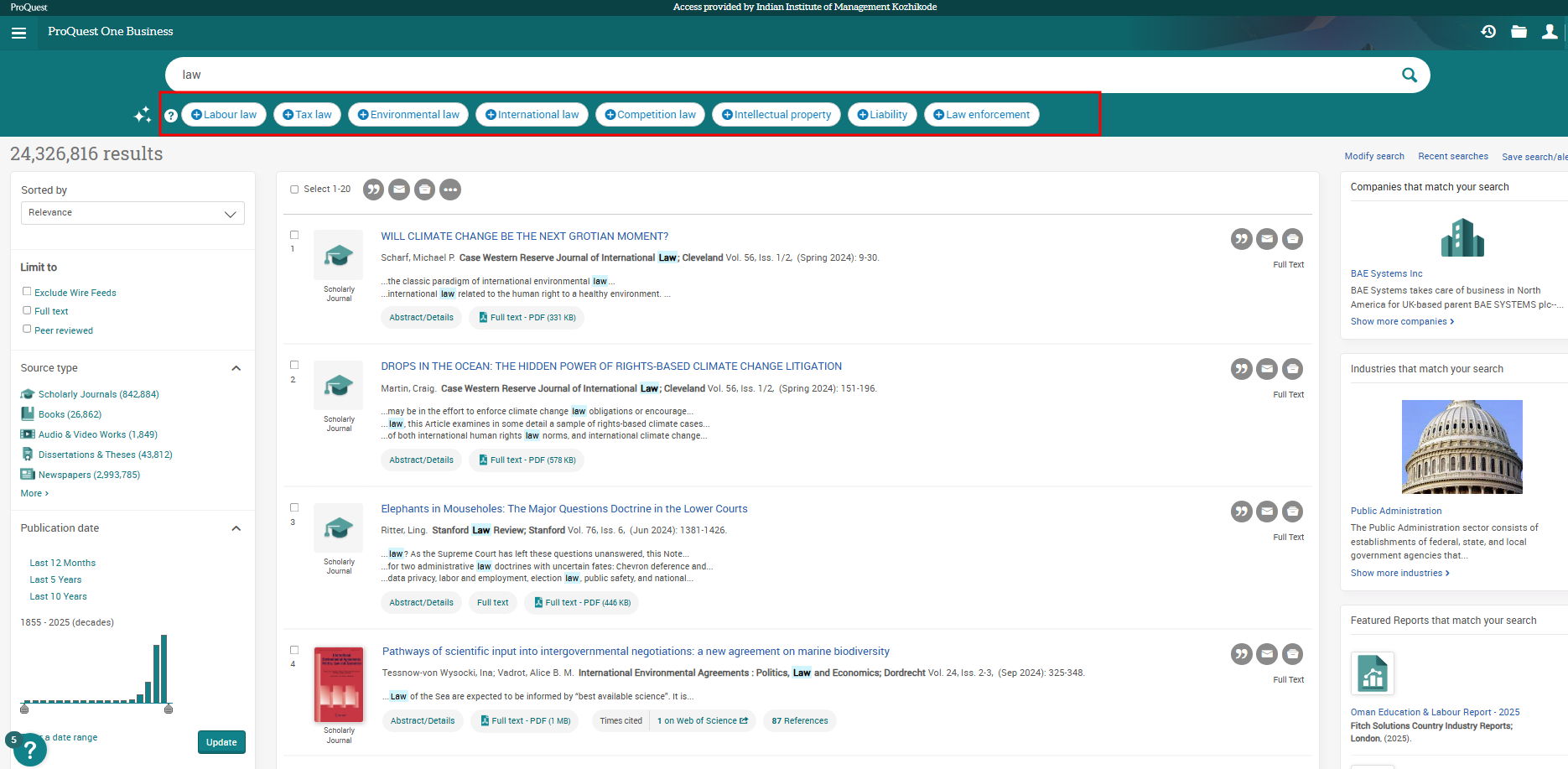The width and height of the screenshot is (1568, 769).
Task: Click the search magnifier icon
Action: [x=1409, y=75]
